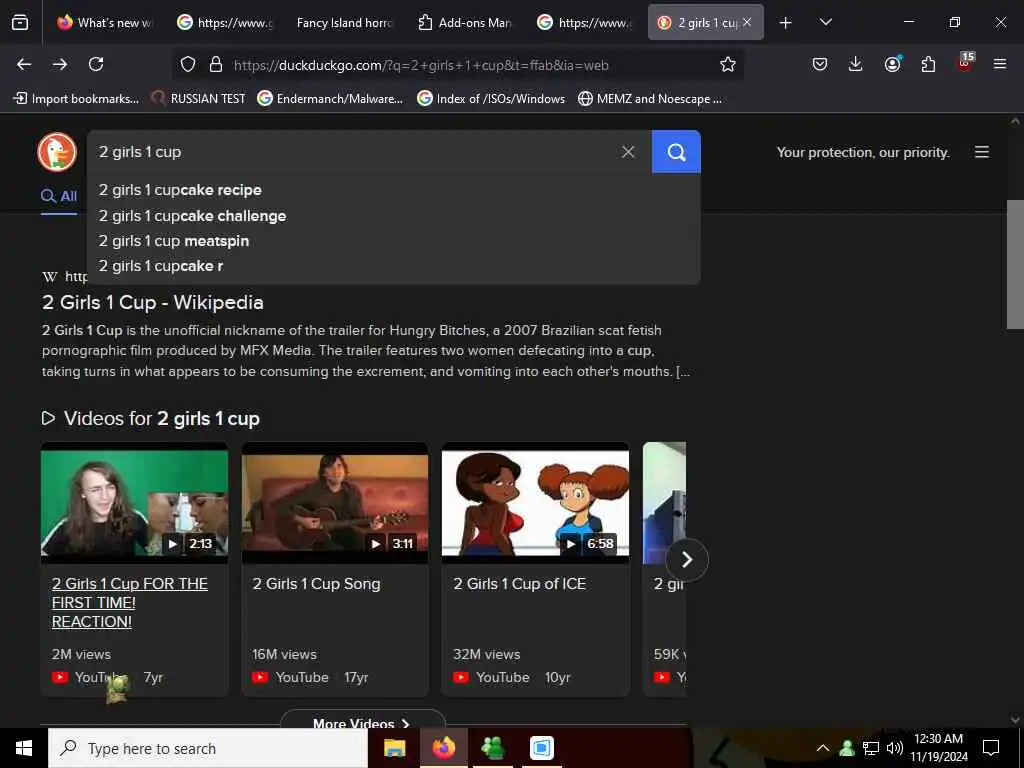Open the Extensions puzzle-piece menu
1024x768 pixels.
928,64
